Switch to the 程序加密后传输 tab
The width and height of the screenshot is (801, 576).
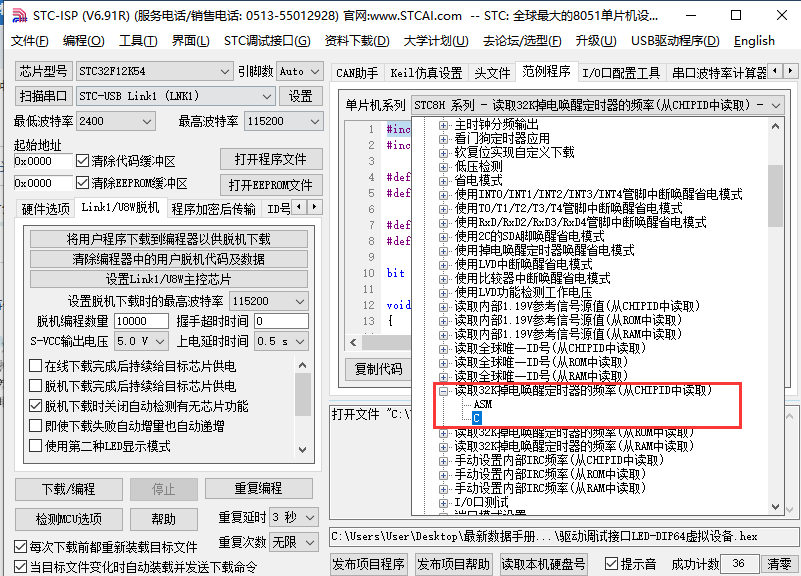point(214,209)
